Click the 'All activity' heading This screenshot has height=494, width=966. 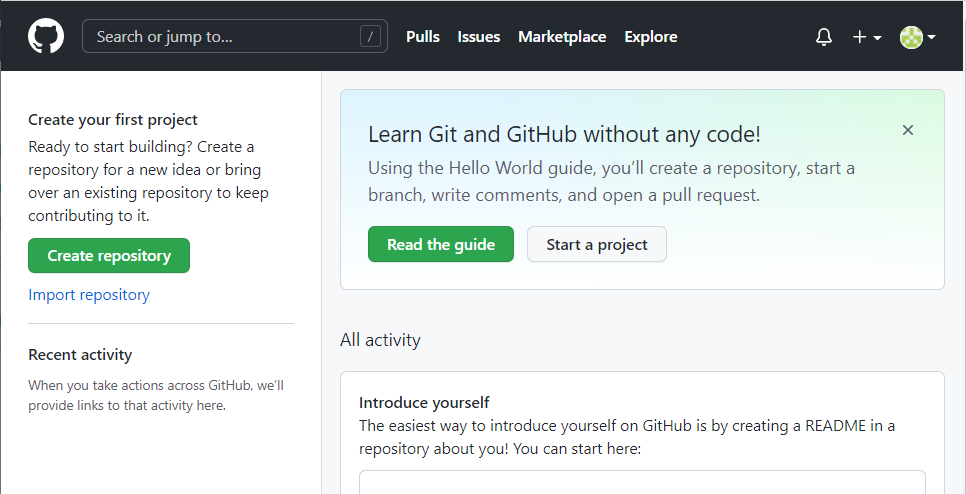380,340
